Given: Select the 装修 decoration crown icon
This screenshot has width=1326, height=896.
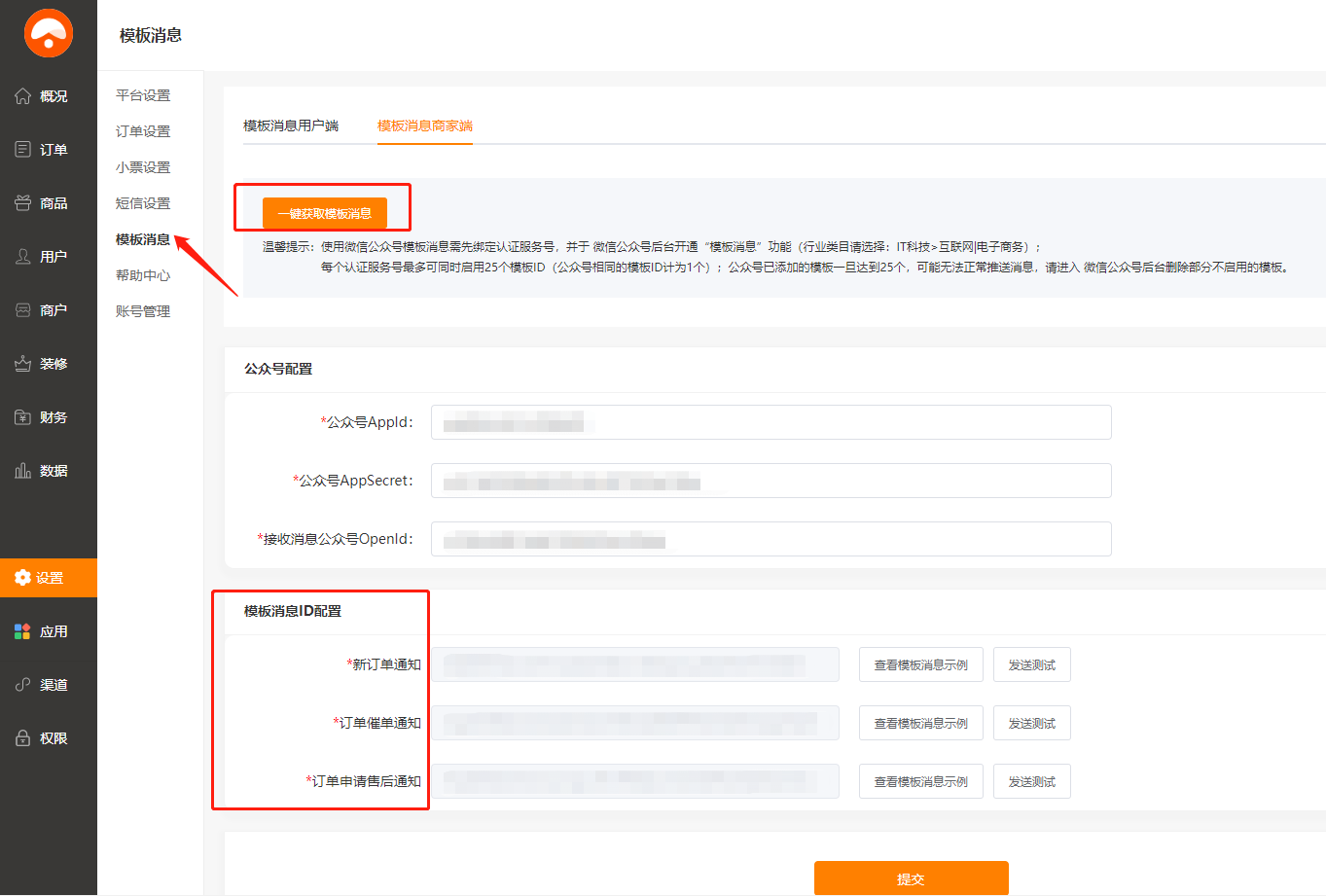Looking at the screenshot, I should (x=23, y=364).
